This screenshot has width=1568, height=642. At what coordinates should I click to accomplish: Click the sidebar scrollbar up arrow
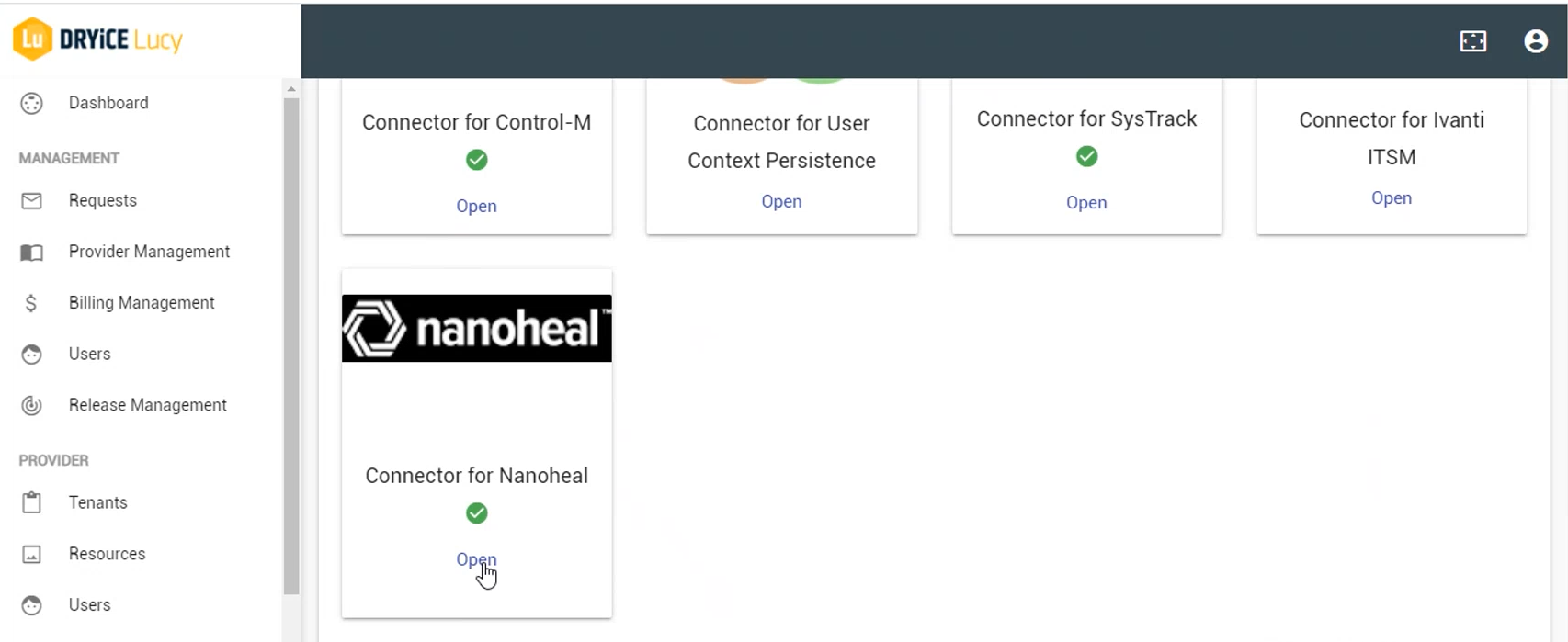[x=291, y=89]
